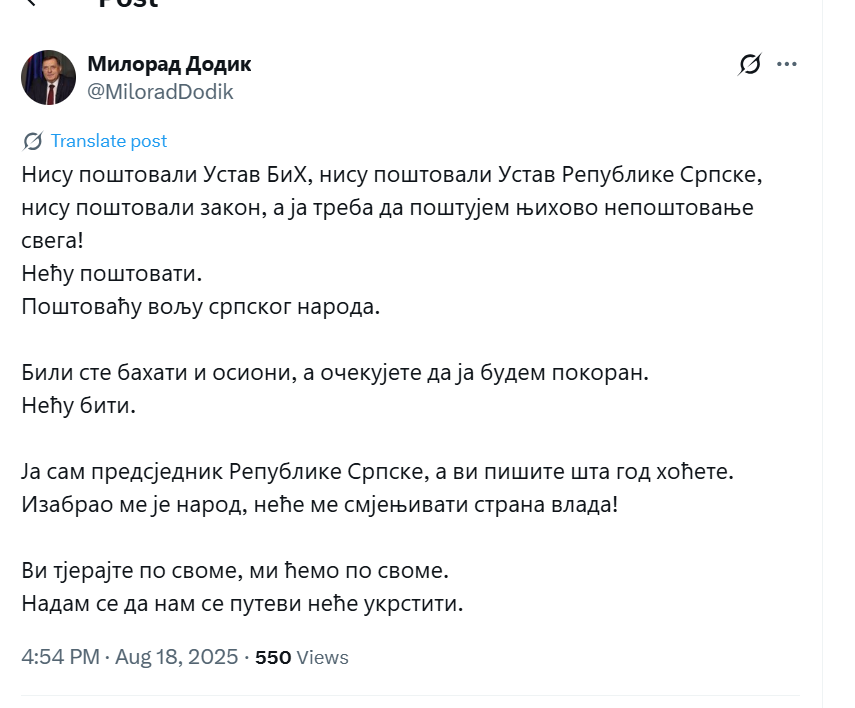Click the Translate post link
Image resolution: width=855 pixels, height=708 pixels.
click(109, 141)
